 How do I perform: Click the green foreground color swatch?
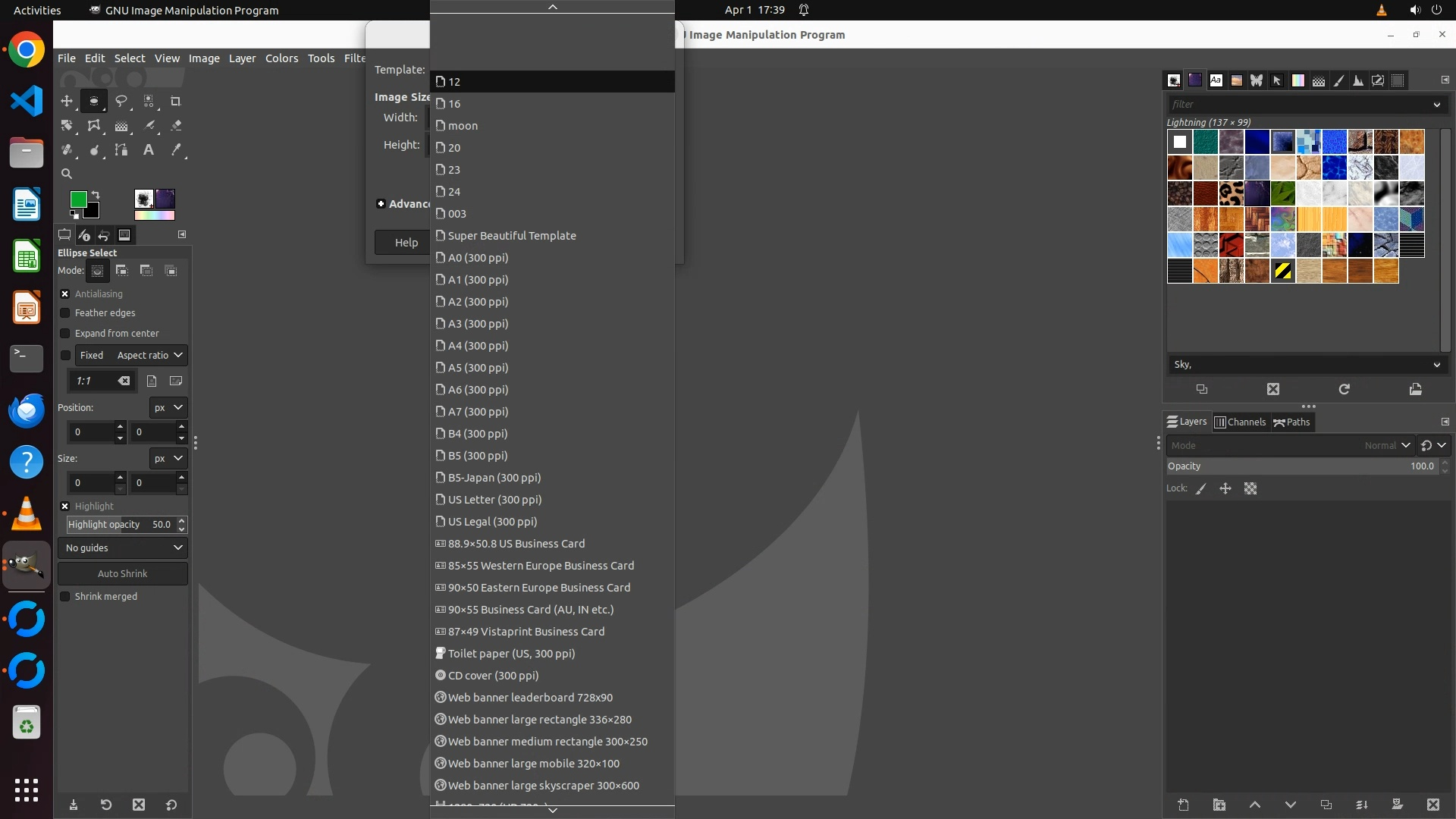click(x=77, y=199)
